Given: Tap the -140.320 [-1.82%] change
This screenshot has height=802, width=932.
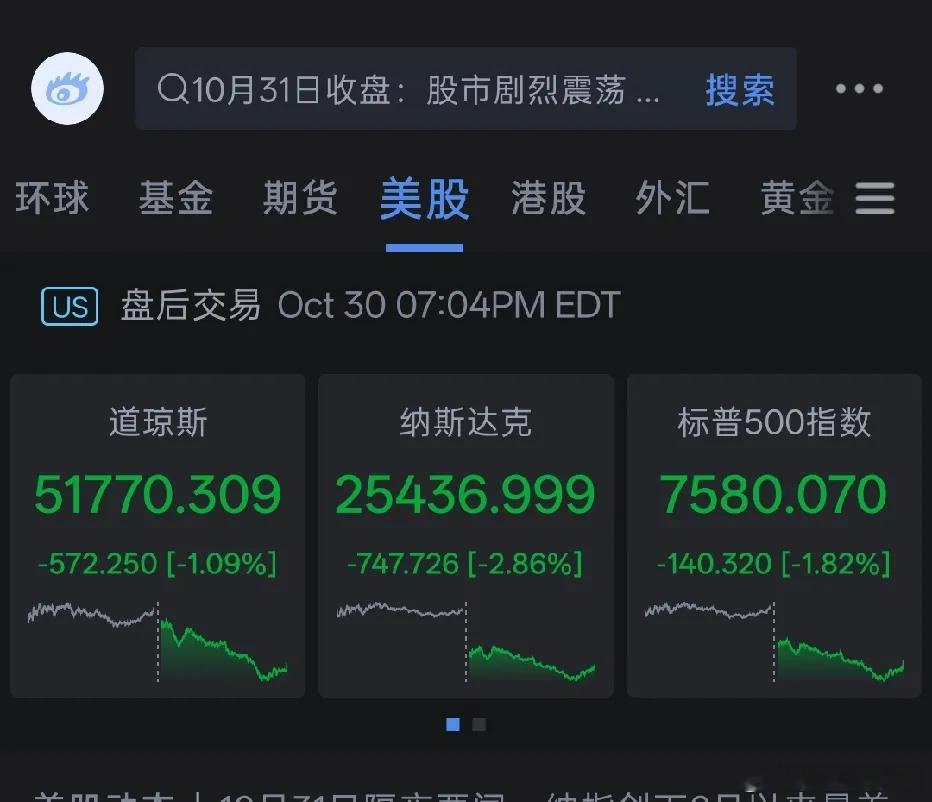Looking at the screenshot, I should tap(773, 564).
